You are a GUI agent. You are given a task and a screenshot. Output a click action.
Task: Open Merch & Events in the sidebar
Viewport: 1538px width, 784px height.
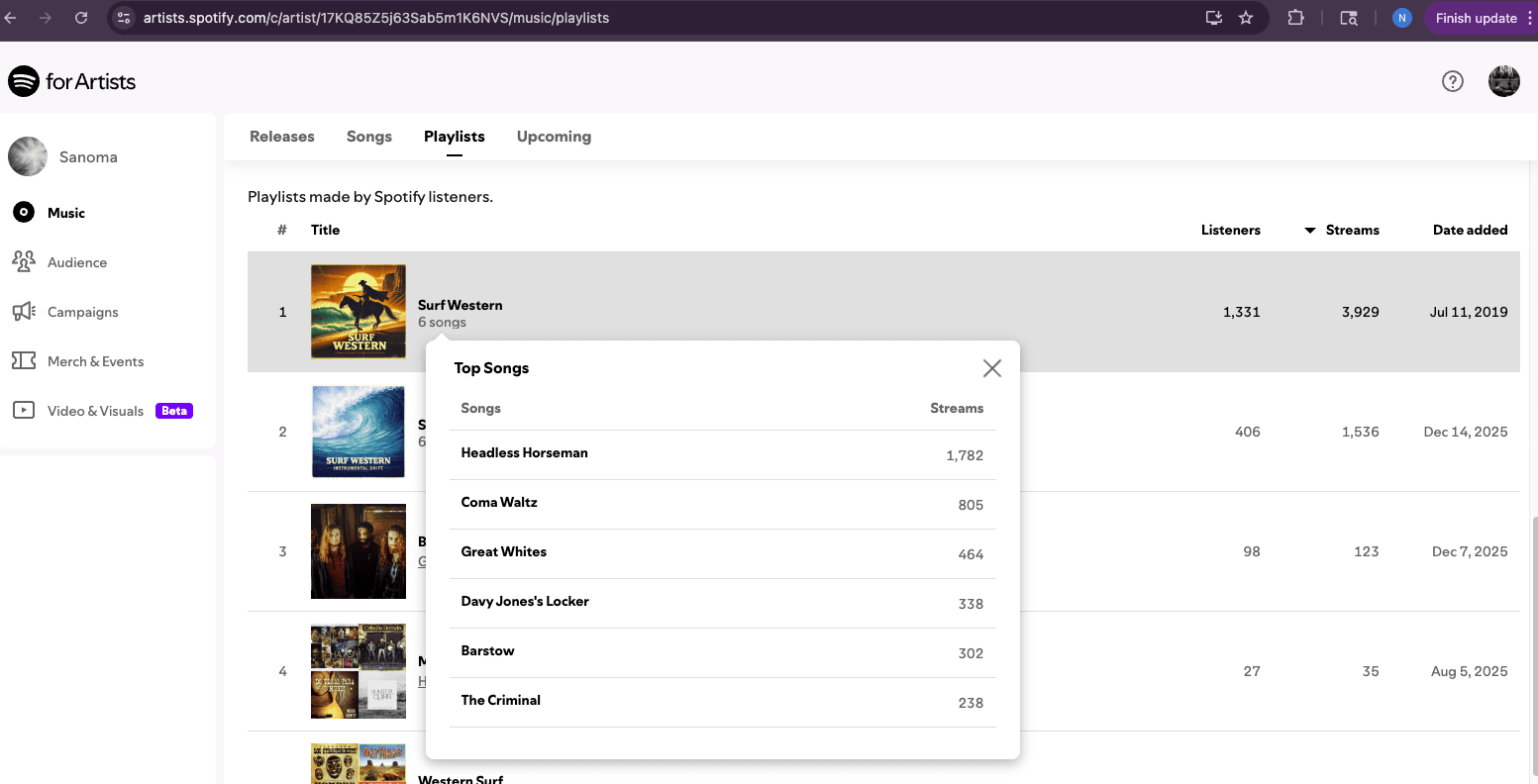click(x=96, y=361)
